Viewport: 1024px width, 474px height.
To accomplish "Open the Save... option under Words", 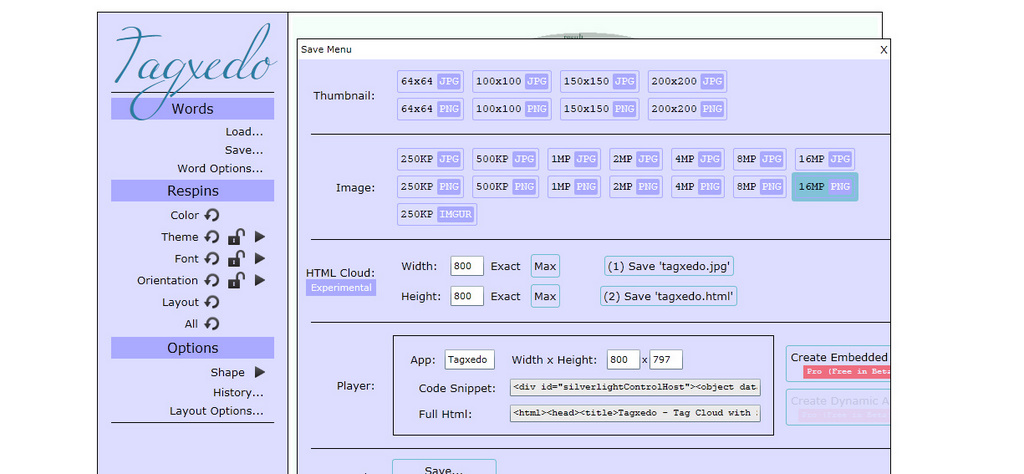I will coord(244,150).
